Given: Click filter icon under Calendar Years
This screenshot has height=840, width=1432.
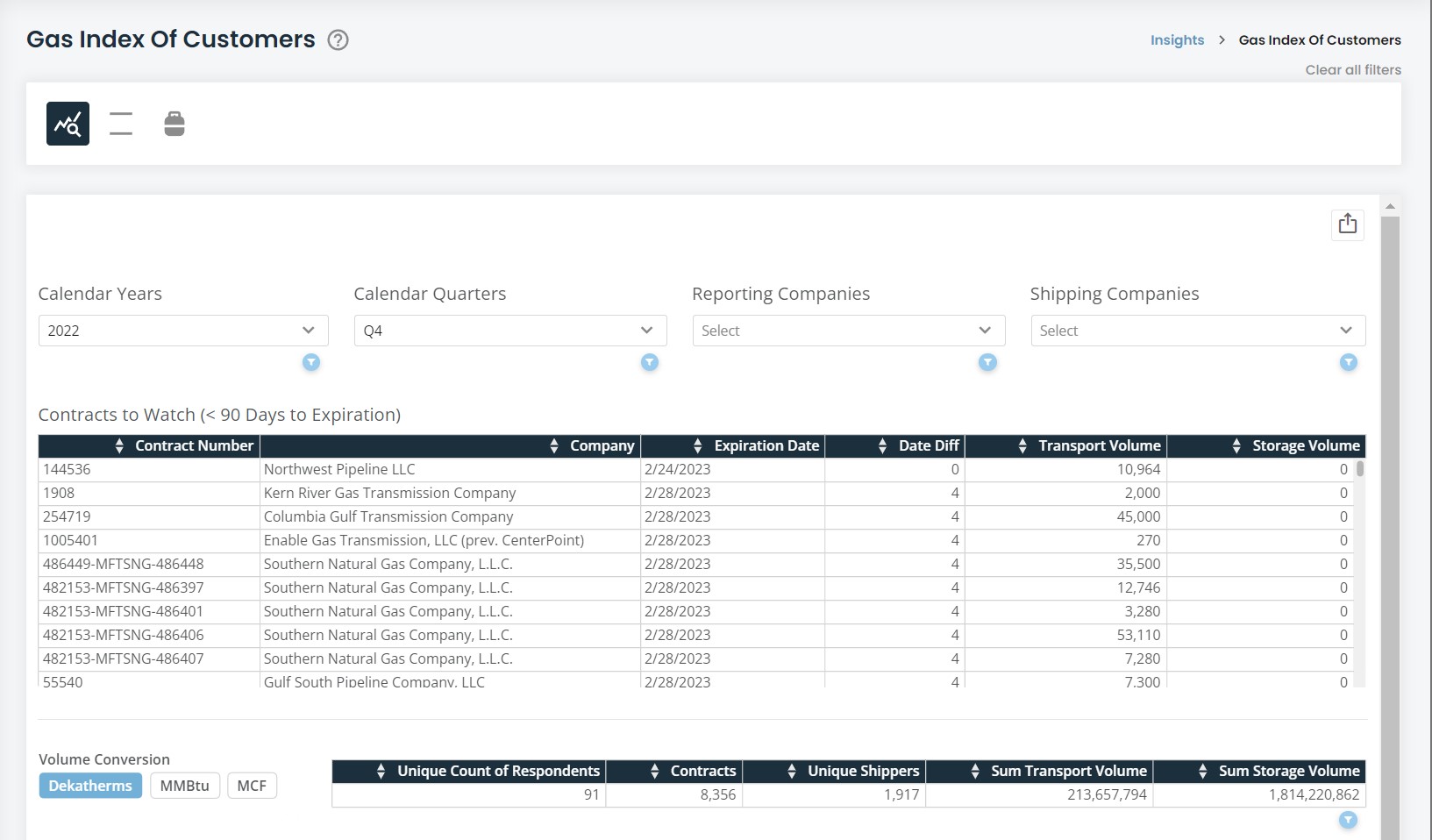Looking at the screenshot, I should coord(311,362).
